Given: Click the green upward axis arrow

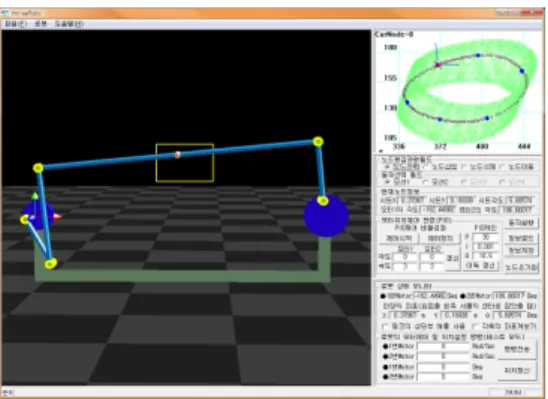Looking at the screenshot, I should tap(35, 196).
